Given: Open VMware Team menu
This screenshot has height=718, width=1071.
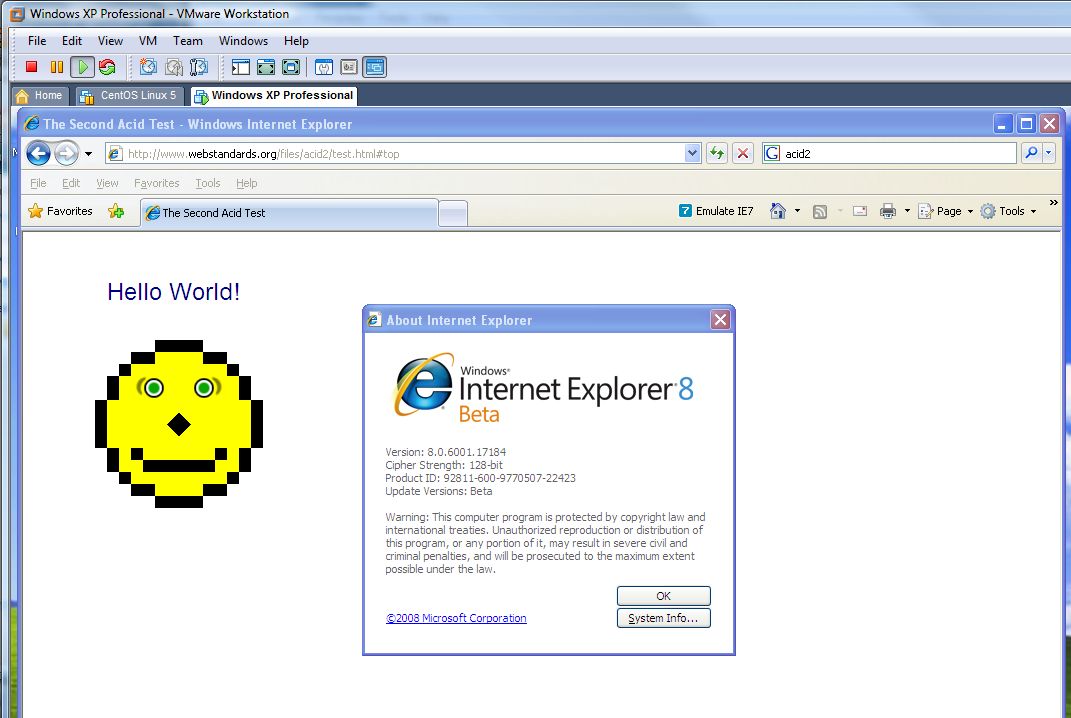Looking at the screenshot, I should [x=188, y=41].
